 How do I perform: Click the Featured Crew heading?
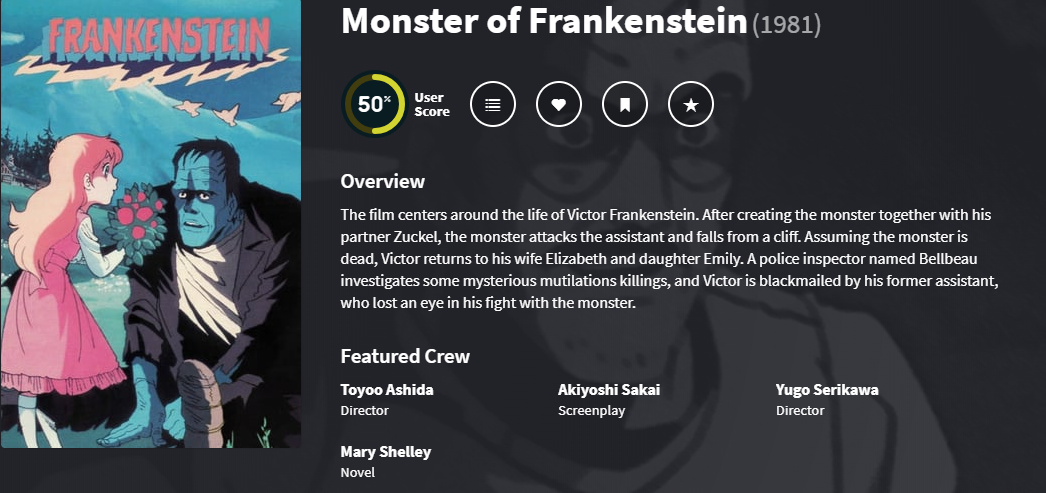405,356
